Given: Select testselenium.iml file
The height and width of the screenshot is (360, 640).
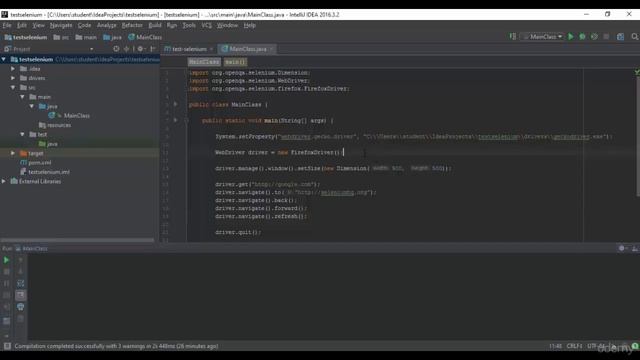Looking at the screenshot, I should click(x=45, y=172).
